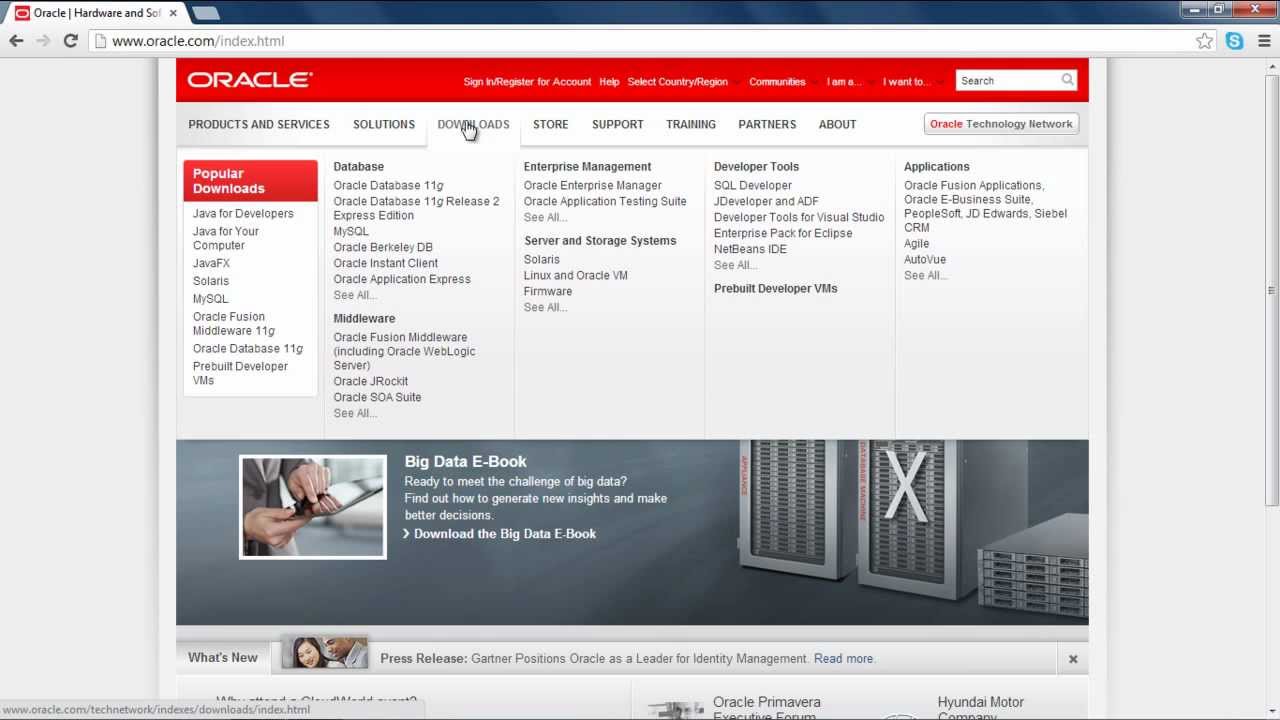The height and width of the screenshot is (720, 1280).
Task: Click the browser back arrow
Action: coord(16,41)
